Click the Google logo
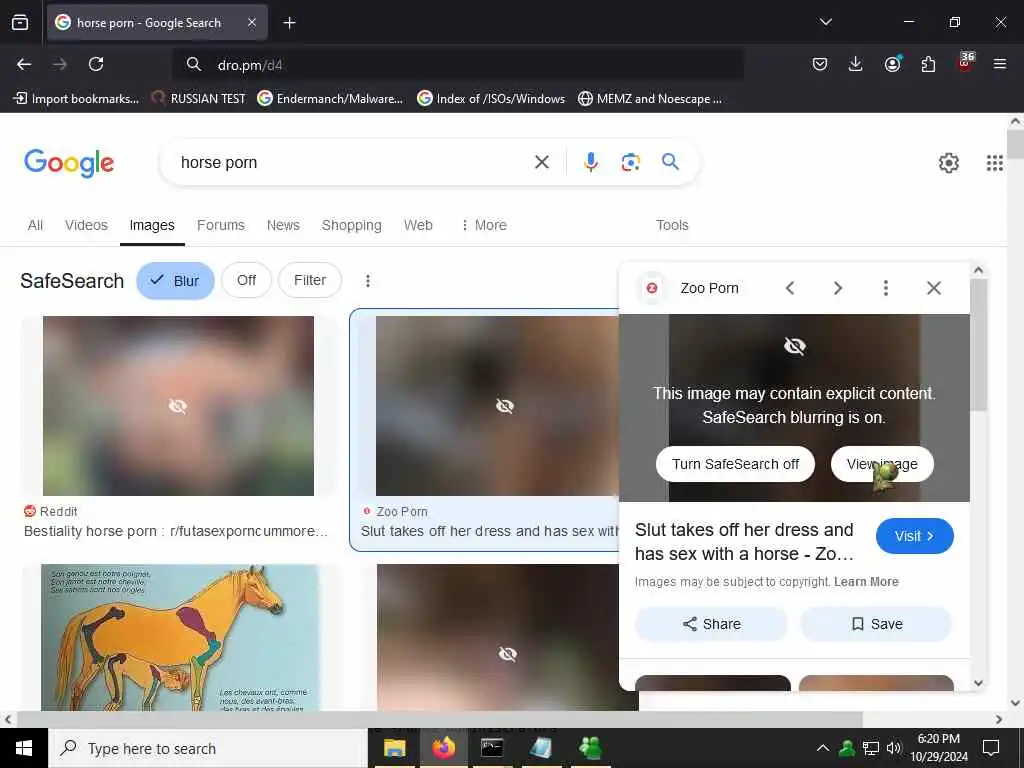This screenshot has width=1024, height=768. coord(69,163)
